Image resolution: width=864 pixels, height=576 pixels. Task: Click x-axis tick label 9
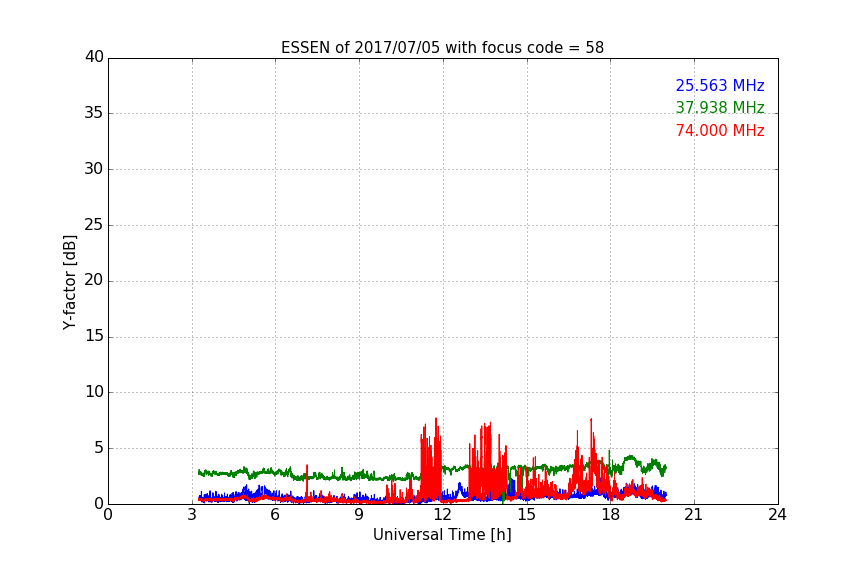(x=359, y=515)
